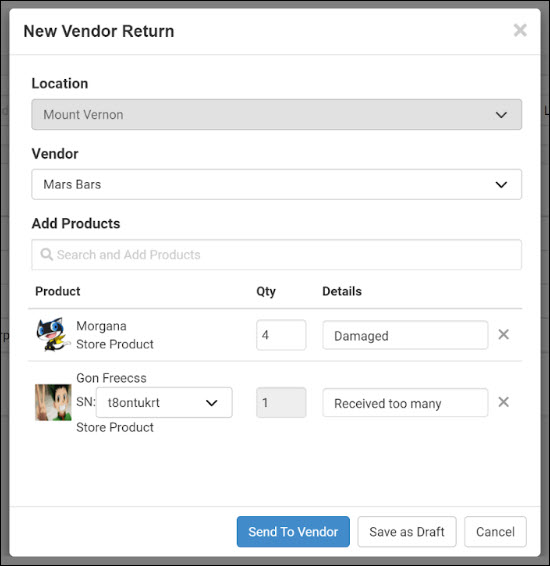Cancel the vendor return

point(495,532)
